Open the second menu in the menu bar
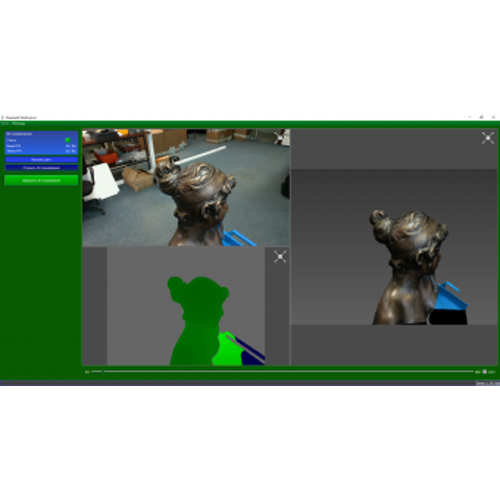The width and height of the screenshot is (500, 500). (18, 123)
